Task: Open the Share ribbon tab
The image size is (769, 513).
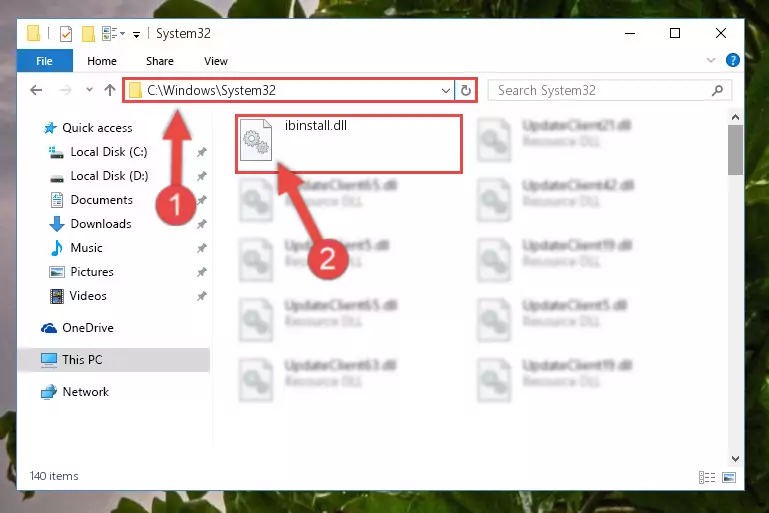Action: [160, 61]
